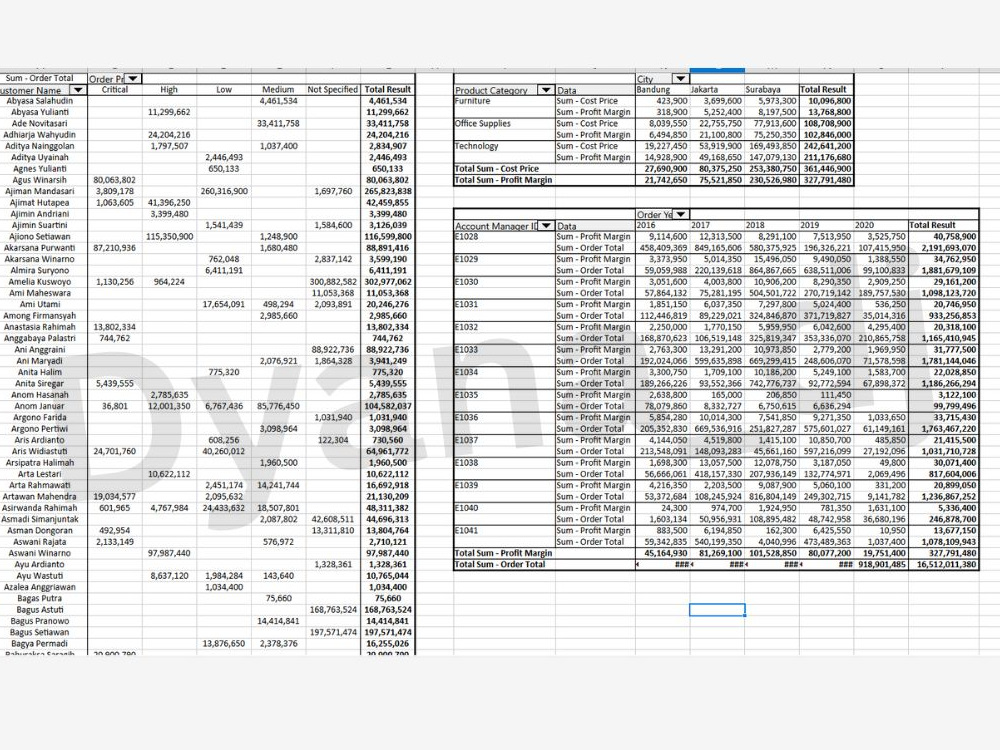Click the 'Bandung' column header
The height and width of the screenshot is (750, 1000).
pos(662,90)
